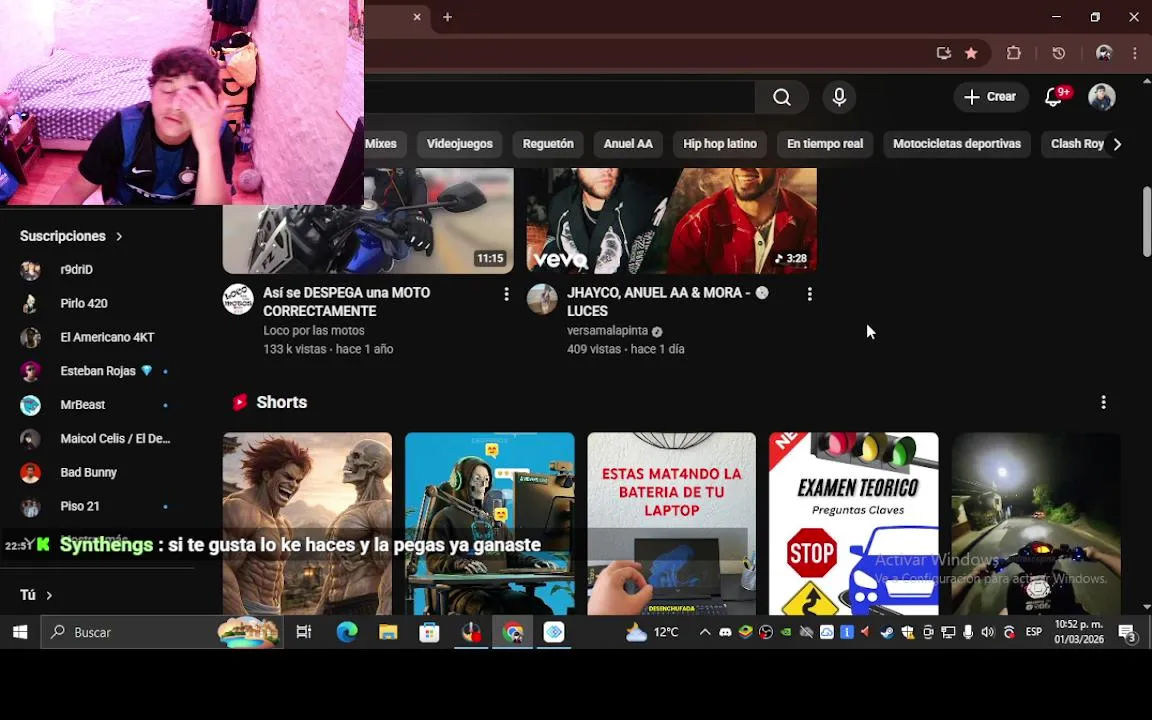Image resolution: width=1152 pixels, height=720 pixels.
Task: Open the history clock icon in Chrome toolbar
Action: [1059, 53]
